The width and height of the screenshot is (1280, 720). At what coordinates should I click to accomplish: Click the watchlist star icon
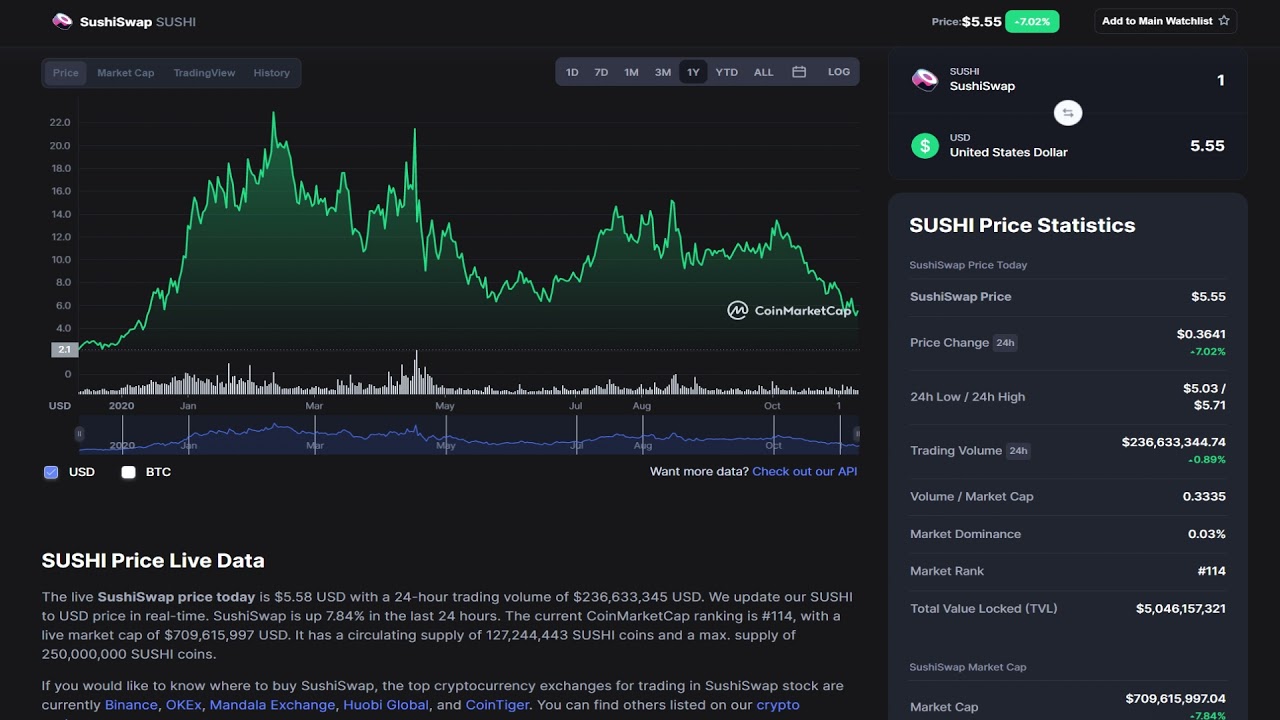click(x=1224, y=21)
